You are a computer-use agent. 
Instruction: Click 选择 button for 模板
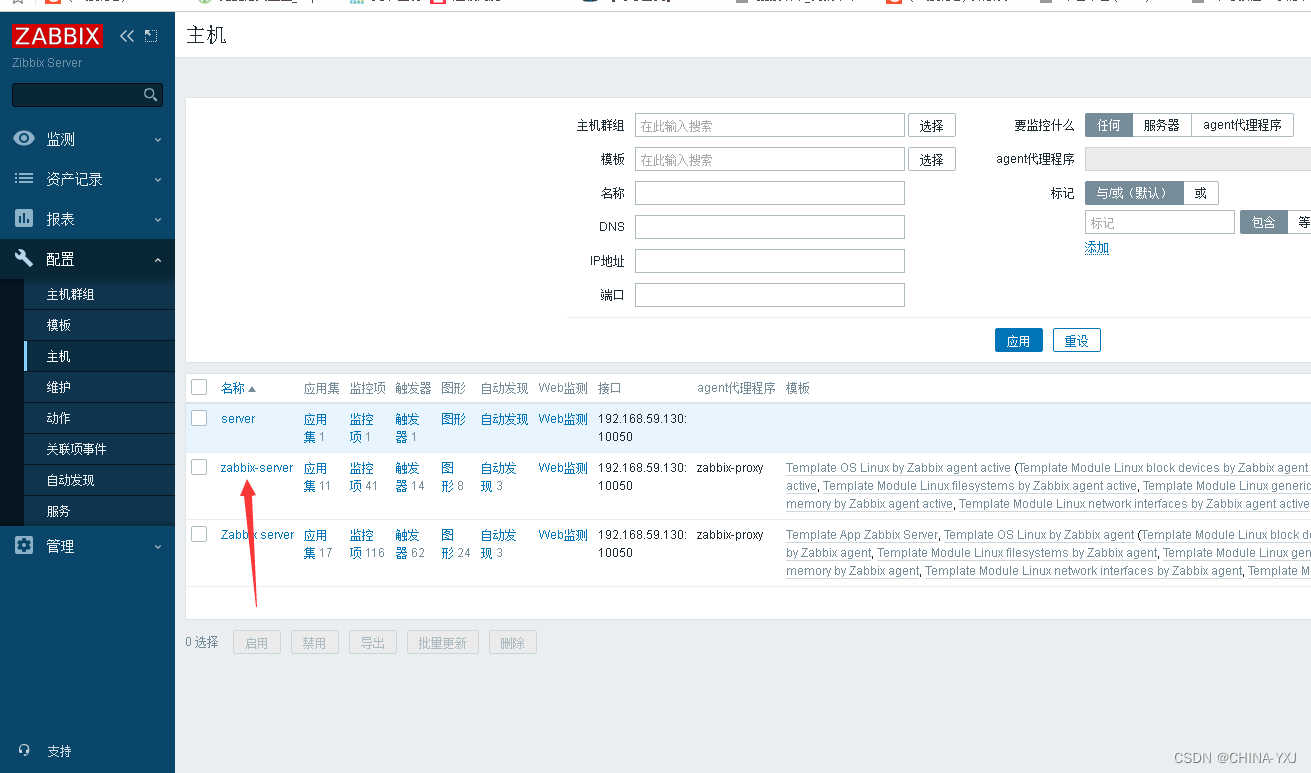point(932,160)
